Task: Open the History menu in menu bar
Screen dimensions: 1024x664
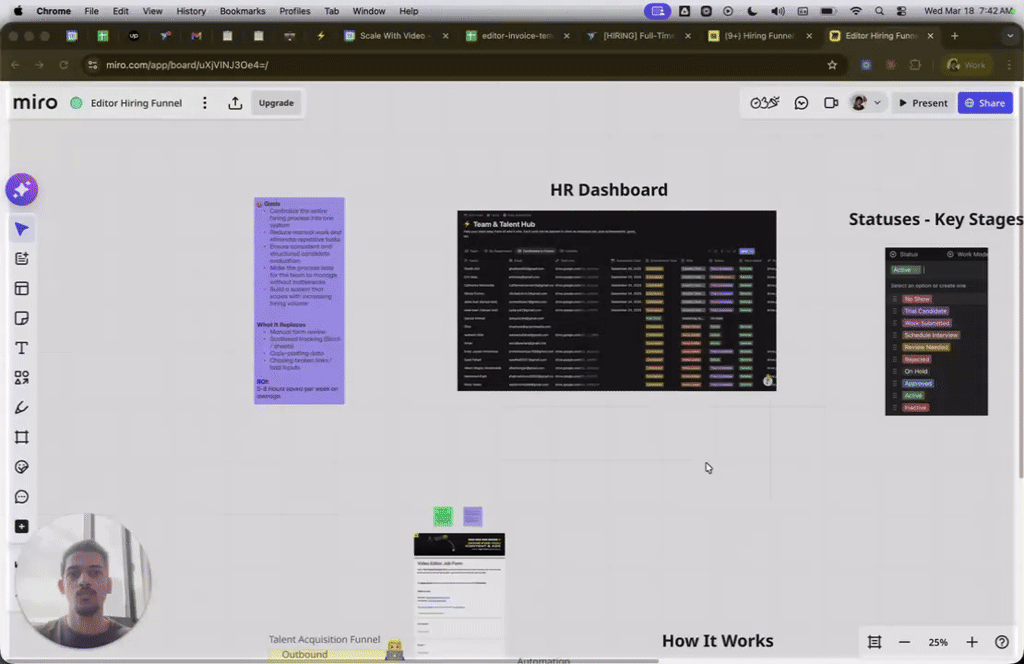Action: pos(191,11)
